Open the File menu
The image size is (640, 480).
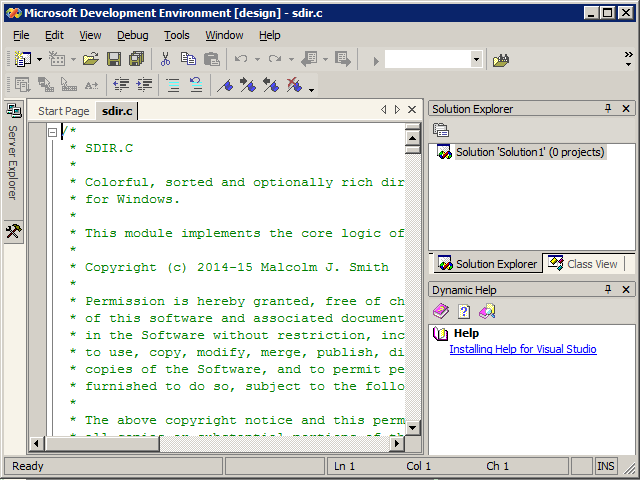coord(21,36)
